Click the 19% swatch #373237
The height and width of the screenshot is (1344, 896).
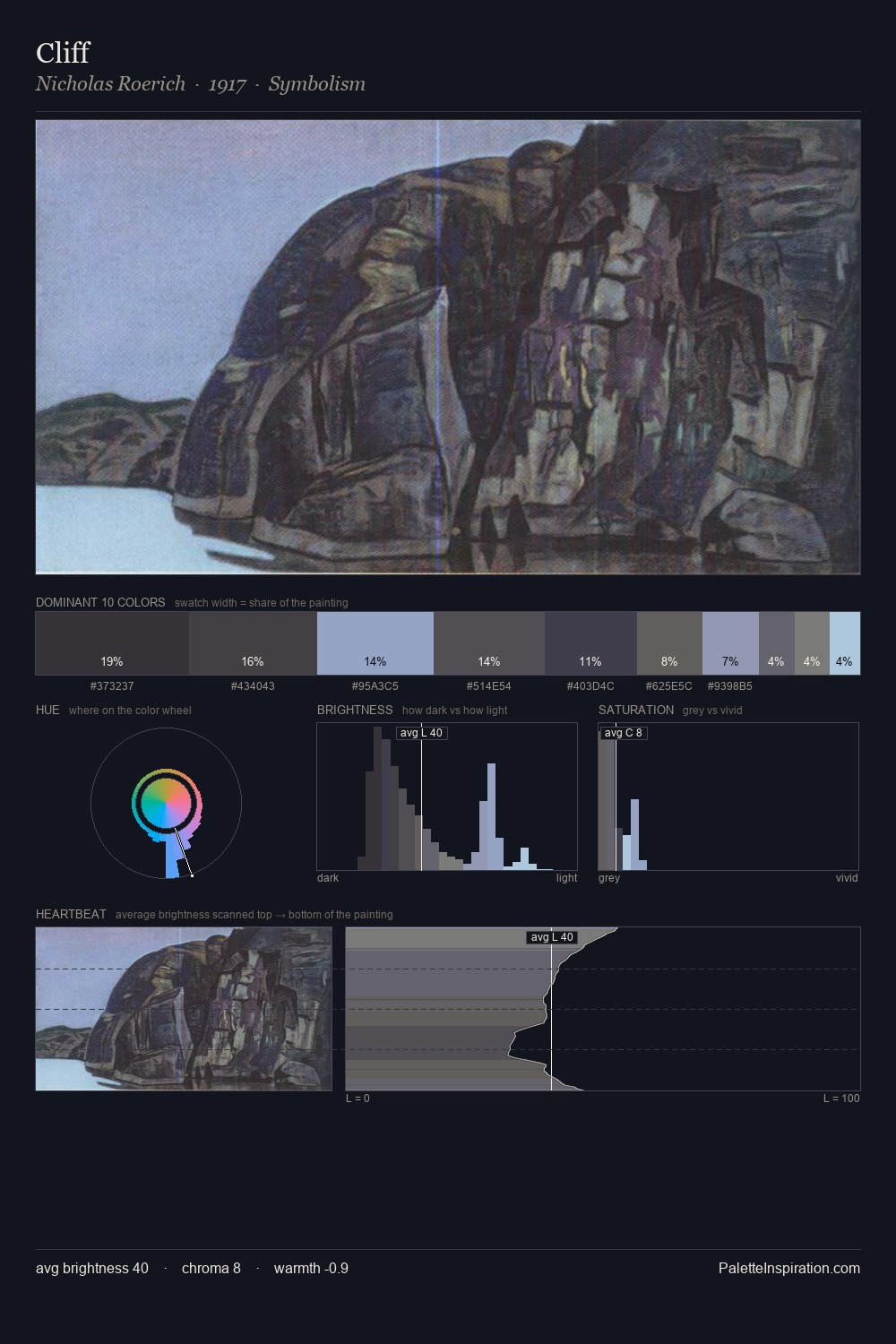[x=112, y=643]
